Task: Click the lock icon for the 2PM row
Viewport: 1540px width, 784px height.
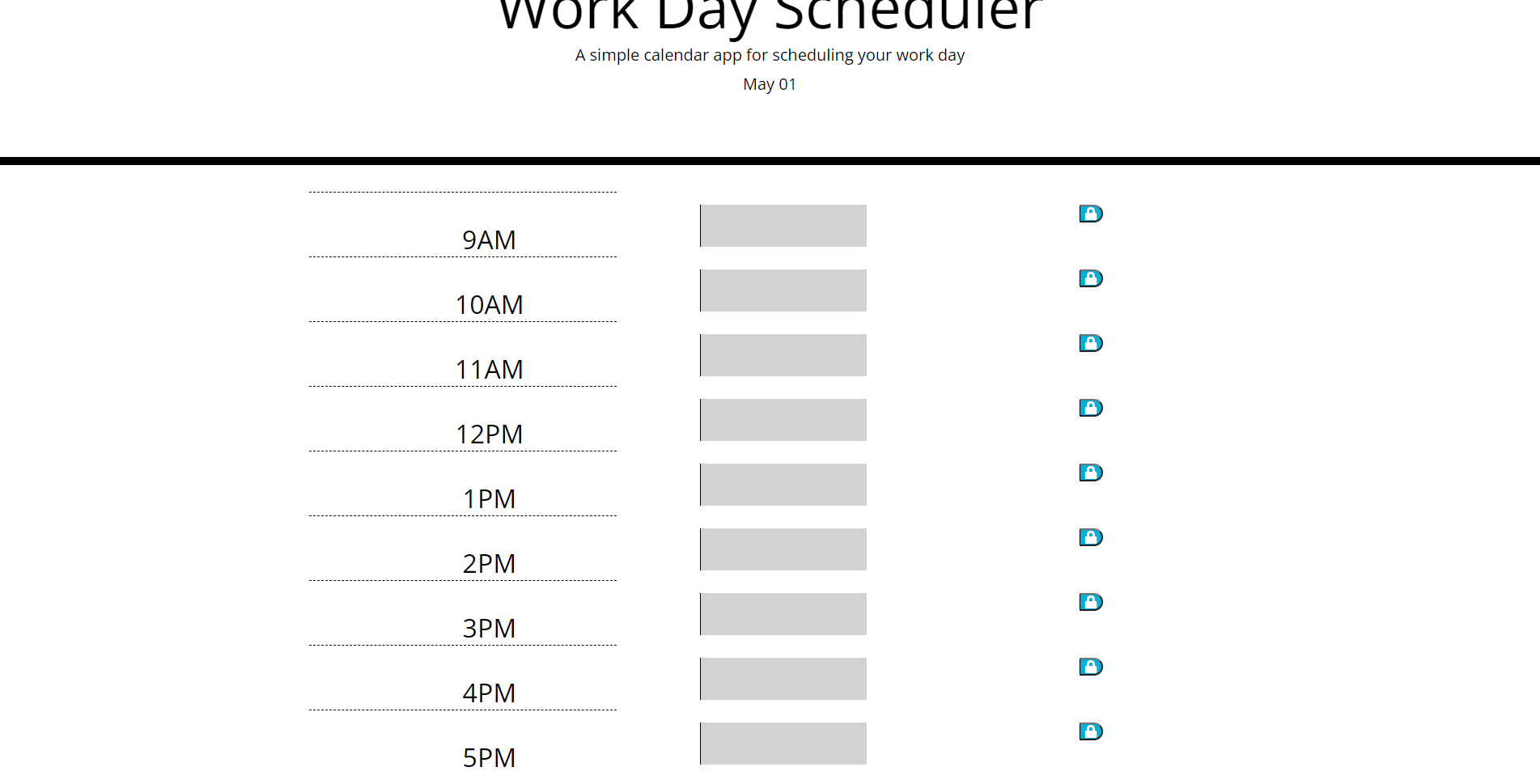Action: (x=1090, y=536)
